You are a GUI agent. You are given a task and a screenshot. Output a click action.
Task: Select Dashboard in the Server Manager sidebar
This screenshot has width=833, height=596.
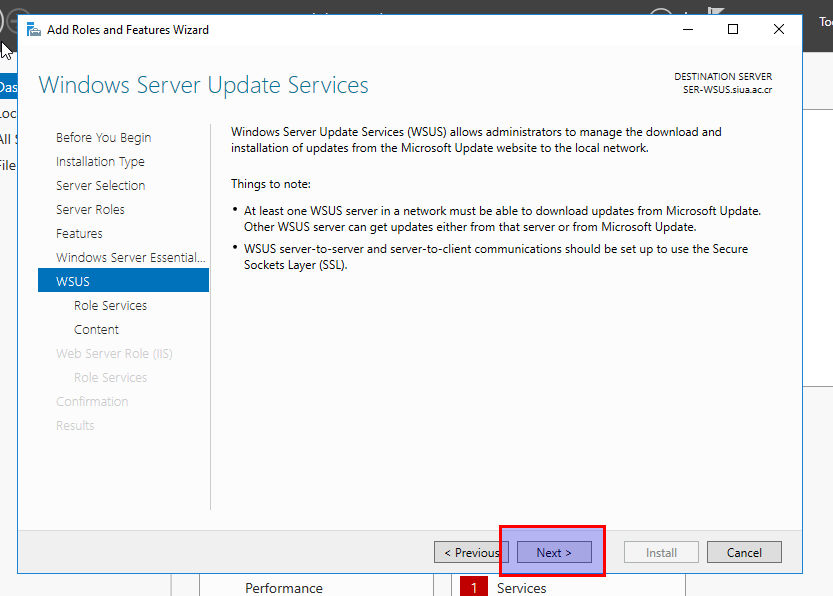8,87
